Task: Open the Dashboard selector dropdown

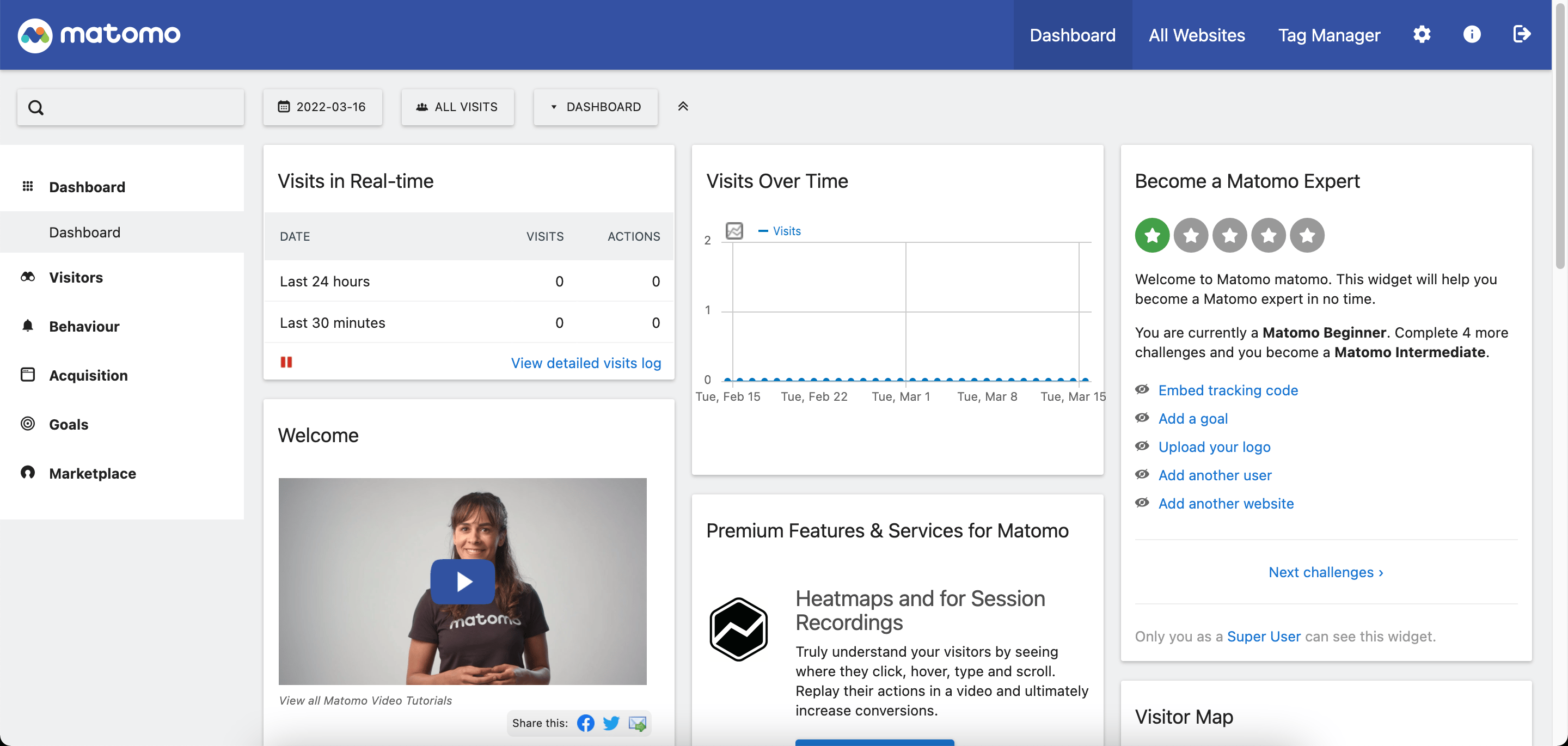Action: [x=595, y=107]
